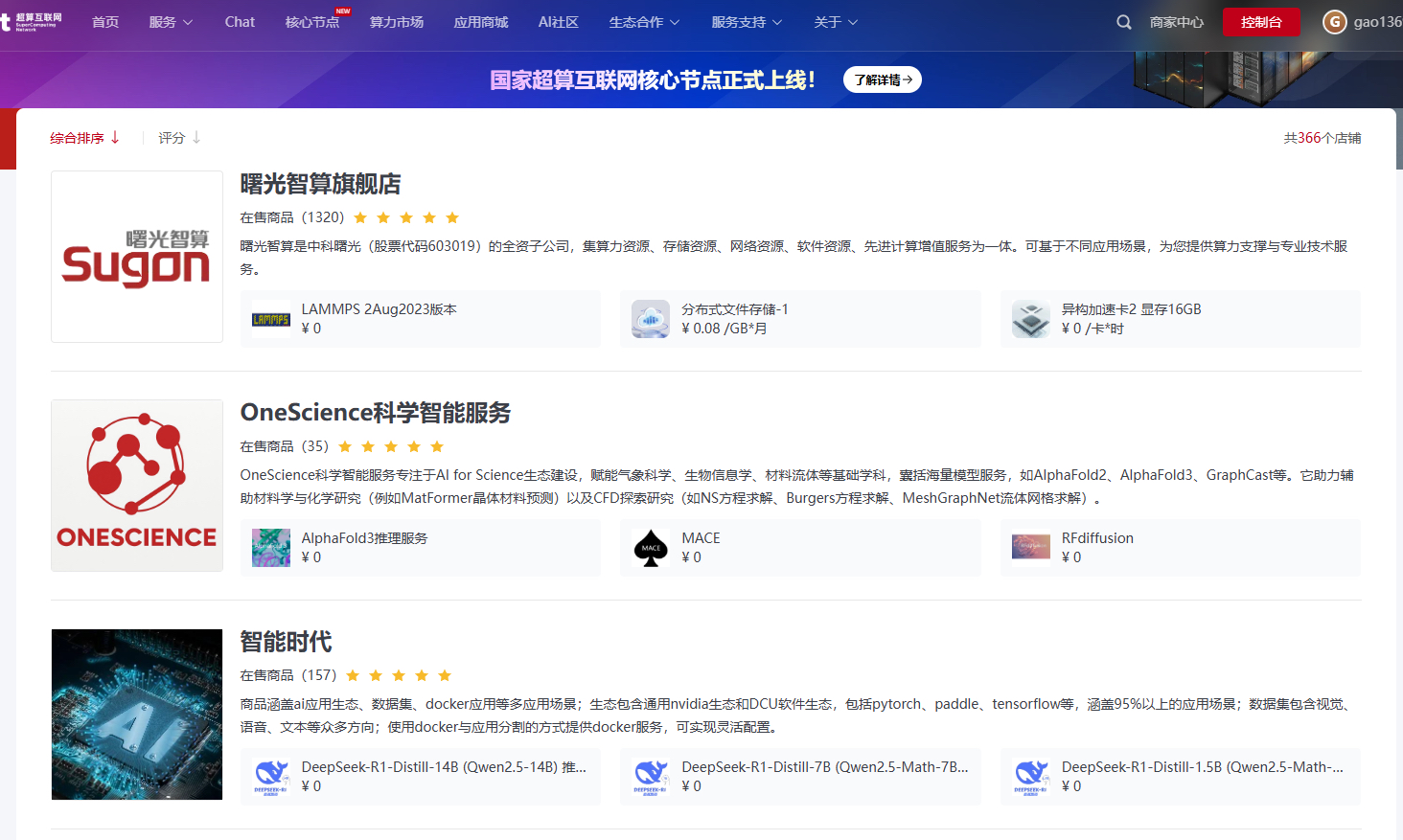Open the Chat nav item
The height and width of the screenshot is (840, 1403).
240,22
